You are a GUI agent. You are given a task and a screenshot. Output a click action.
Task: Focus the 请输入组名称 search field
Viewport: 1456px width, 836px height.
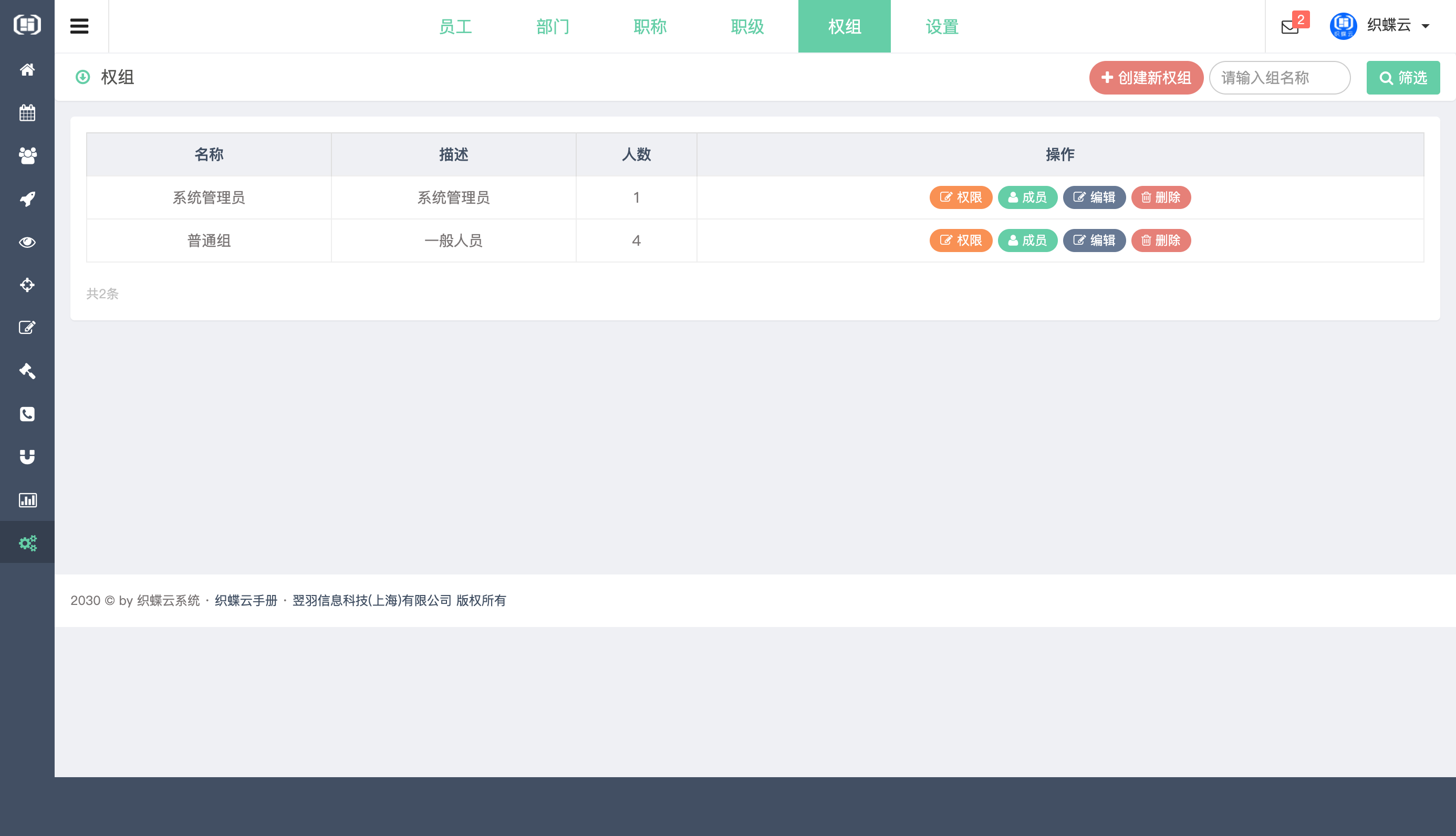[1279, 78]
